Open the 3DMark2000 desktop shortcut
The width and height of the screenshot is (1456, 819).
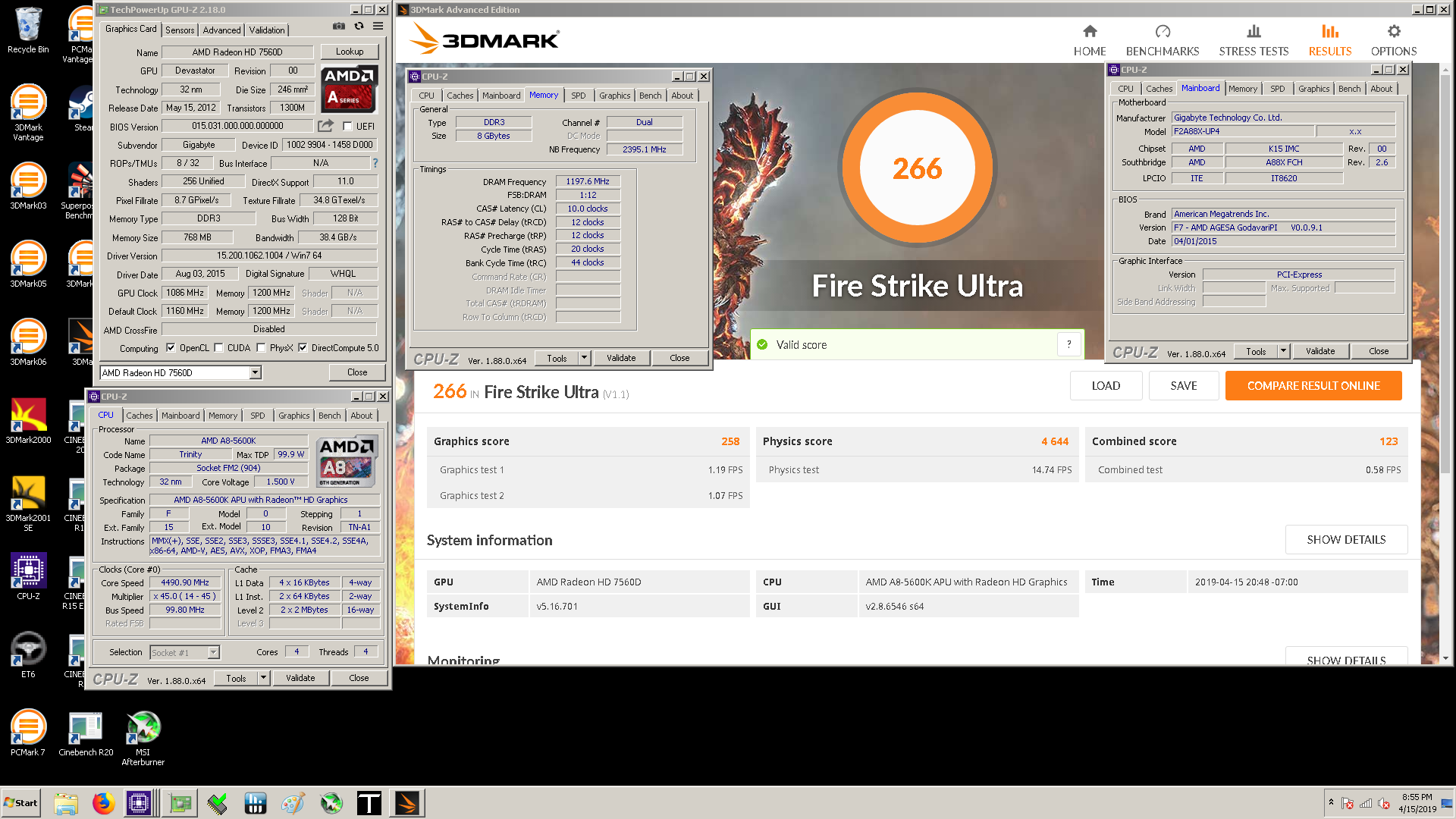(28, 421)
